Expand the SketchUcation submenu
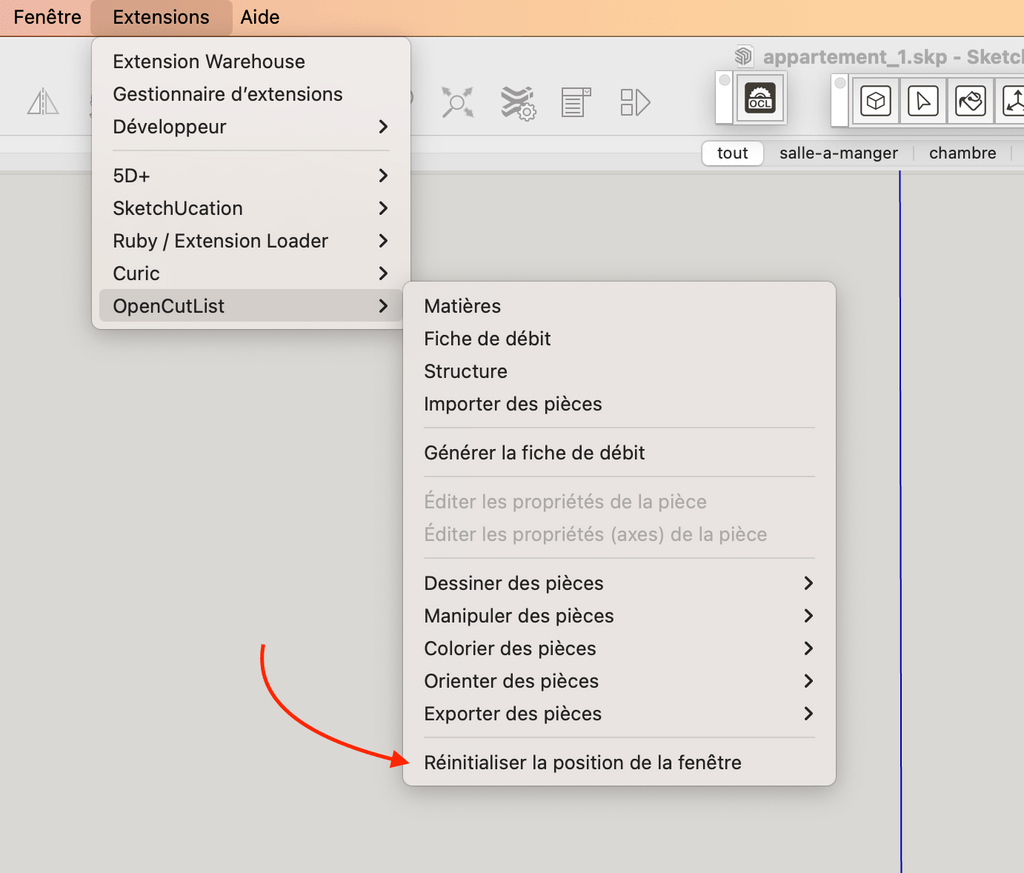Screen dimensions: 1024x873 click(x=251, y=208)
